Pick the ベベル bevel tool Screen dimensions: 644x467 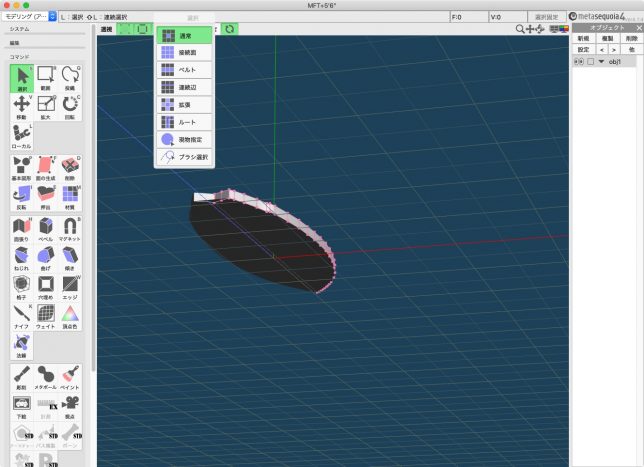point(46,229)
